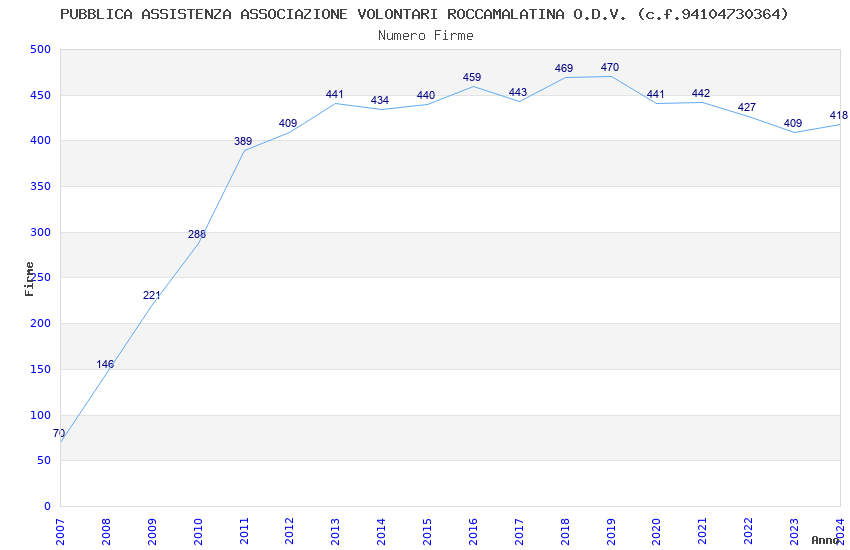Image resolution: width=850 pixels, height=550 pixels.
Task: Click the x-axis year 2022
Action: (x=749, y=532)
